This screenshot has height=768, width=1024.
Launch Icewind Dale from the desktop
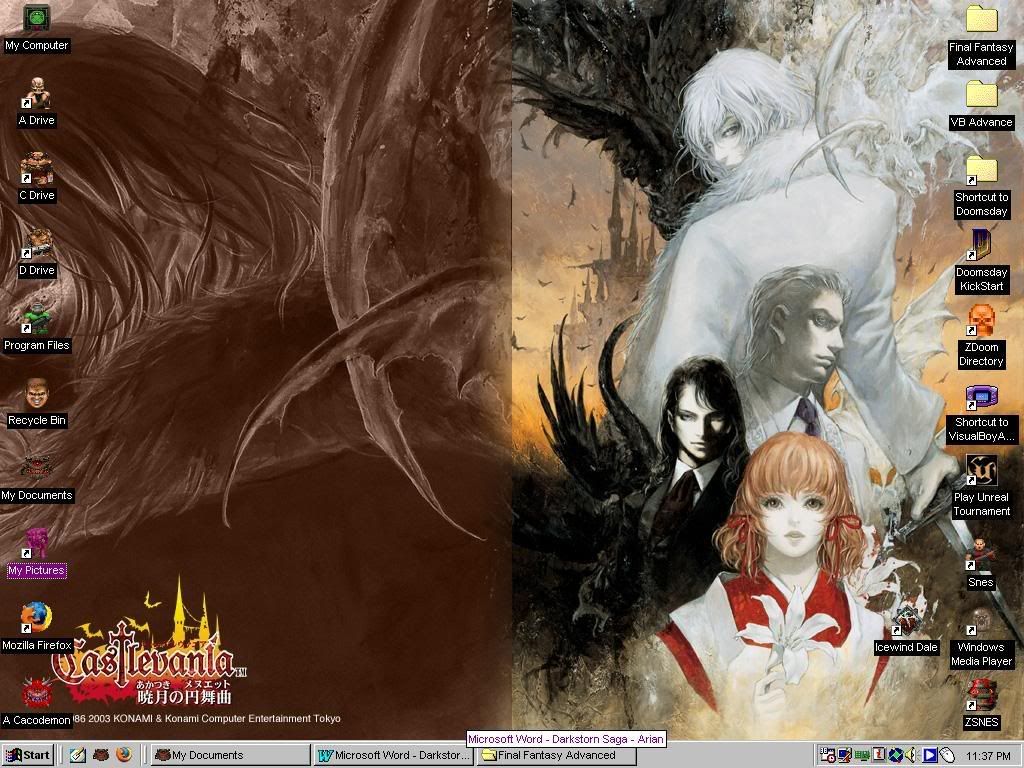pos(906,630)
